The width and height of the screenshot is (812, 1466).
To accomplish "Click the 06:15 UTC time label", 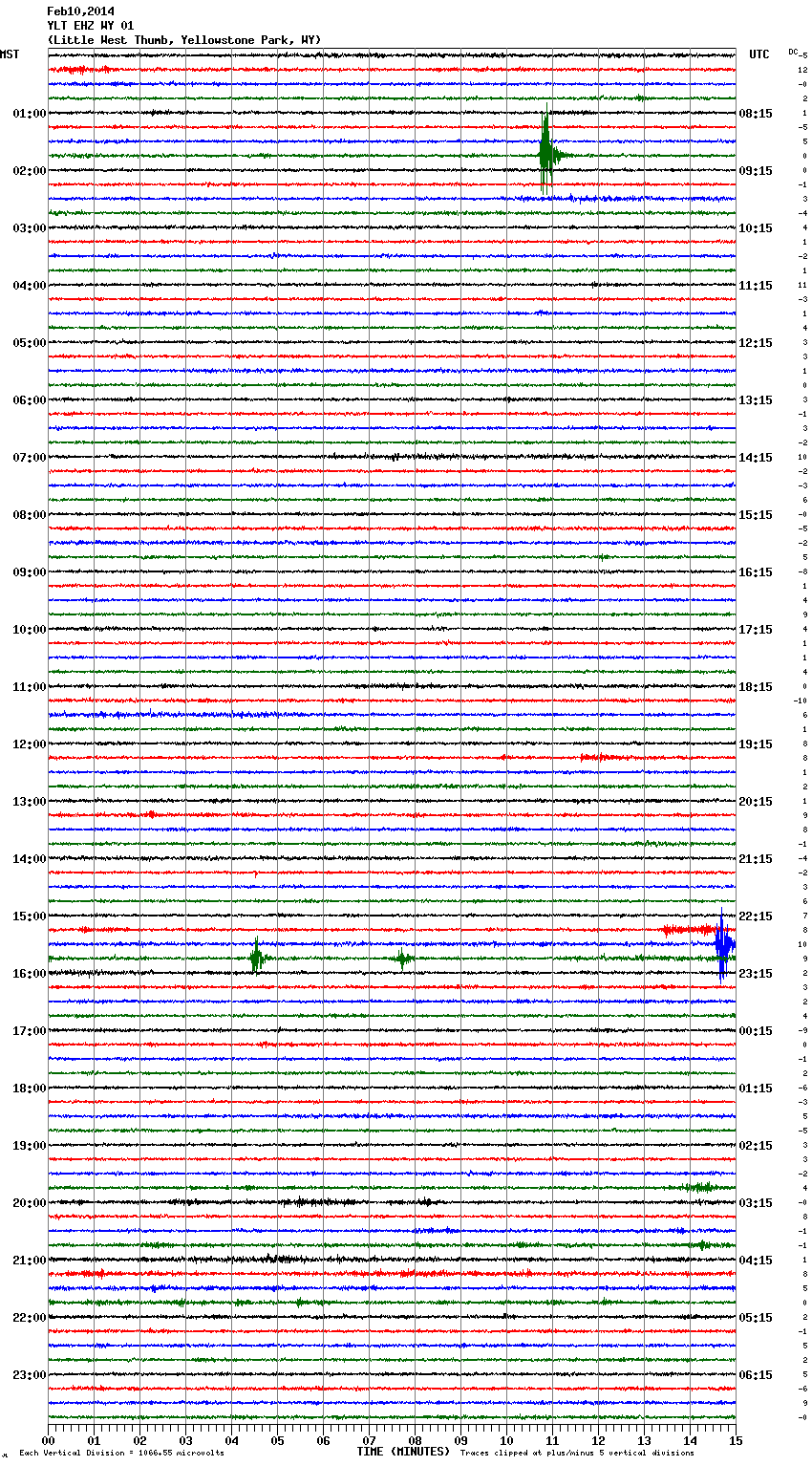I will click(756, 1375).
